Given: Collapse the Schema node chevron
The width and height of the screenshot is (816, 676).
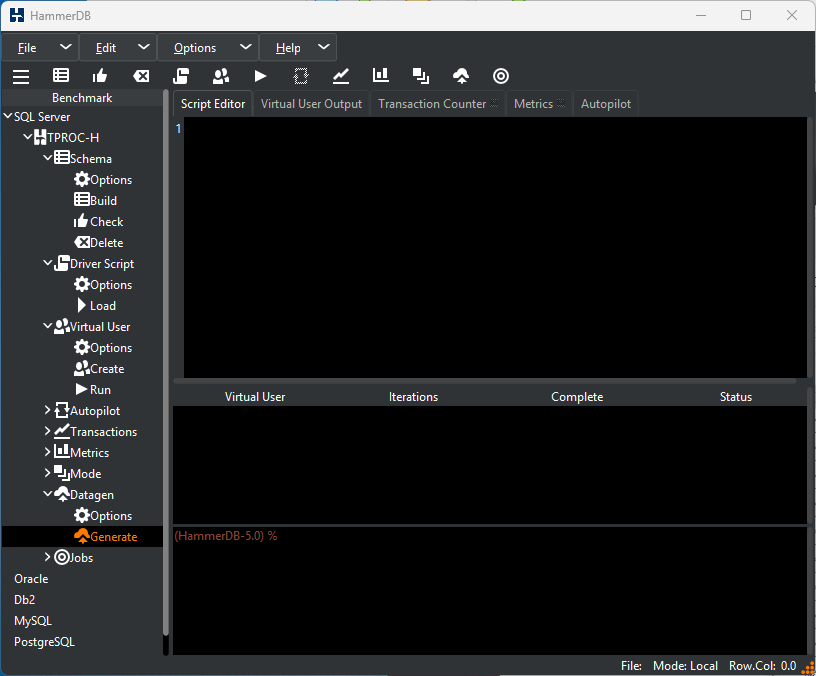Looking at the screenshot, I should pyautogui.click(x=47, y=157).
